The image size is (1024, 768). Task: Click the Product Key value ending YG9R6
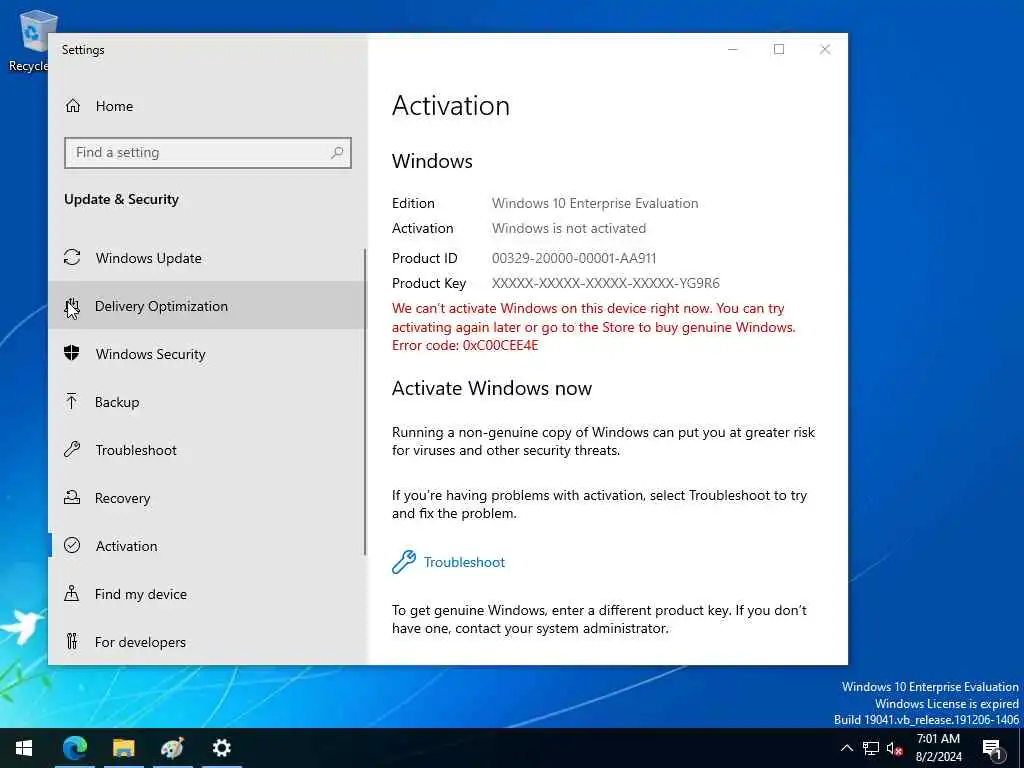(605, 283)
